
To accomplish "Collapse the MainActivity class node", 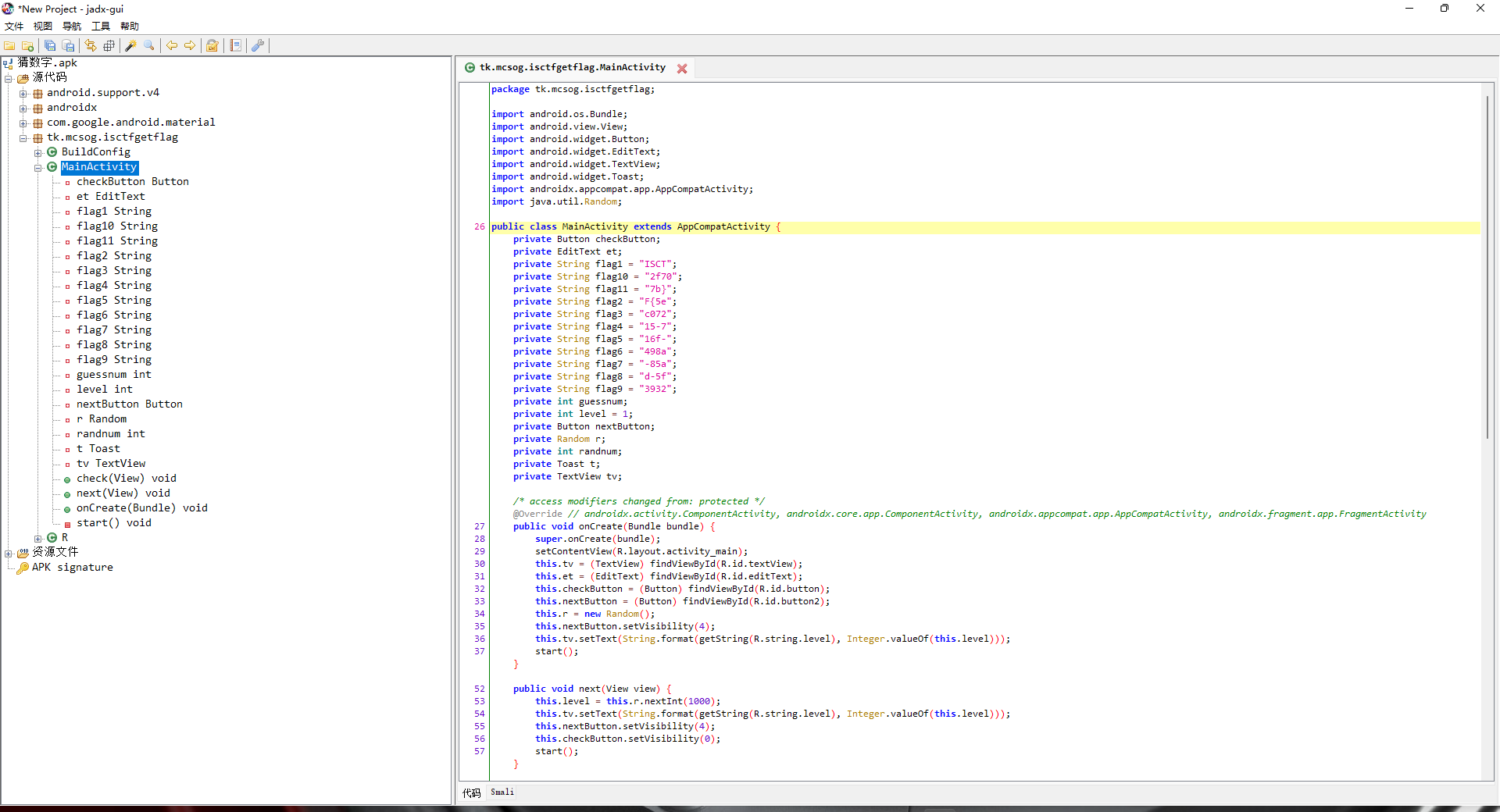I will pyautogui.click(x=38, y=168).
